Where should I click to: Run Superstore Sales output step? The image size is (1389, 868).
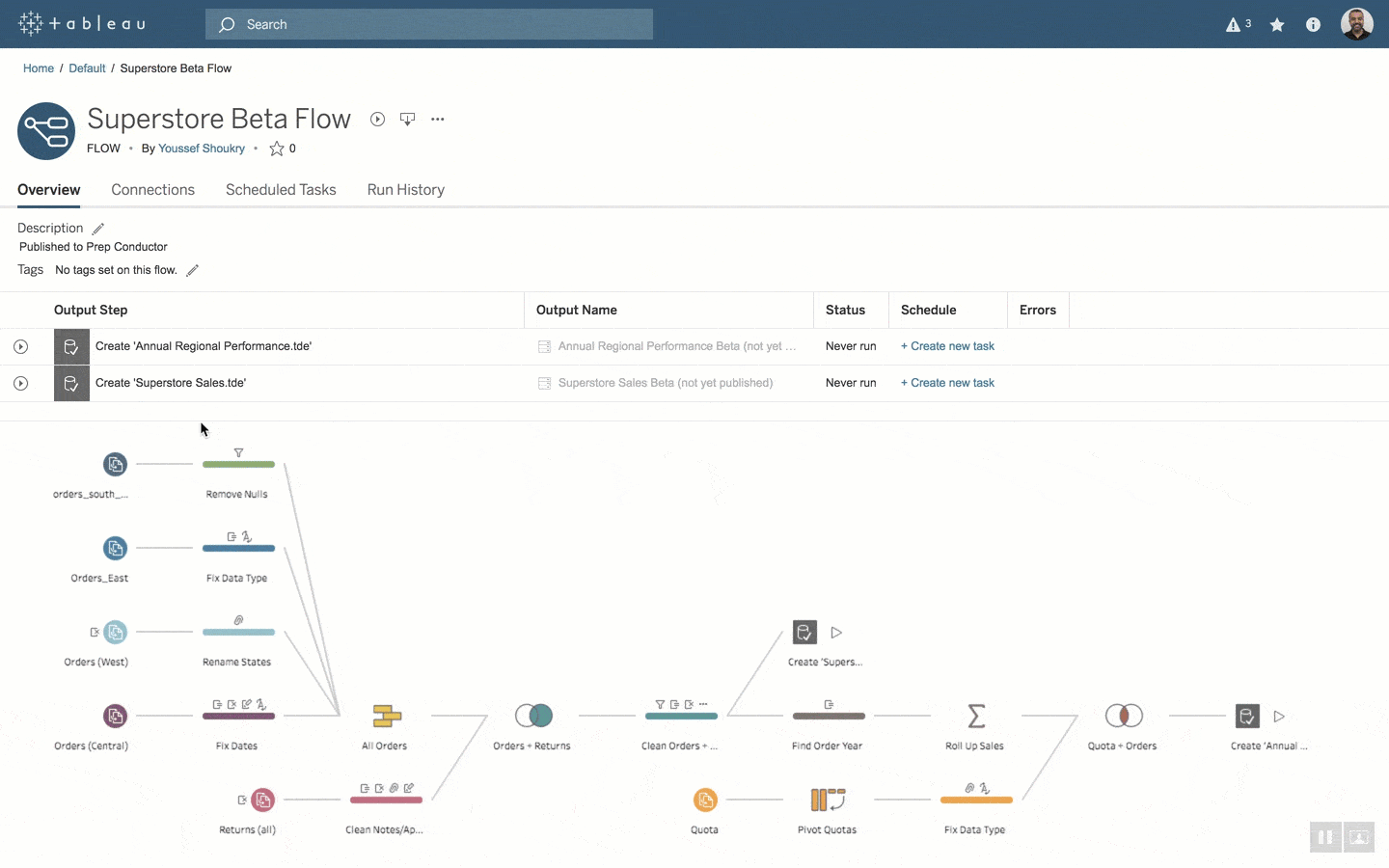[20, 383]
